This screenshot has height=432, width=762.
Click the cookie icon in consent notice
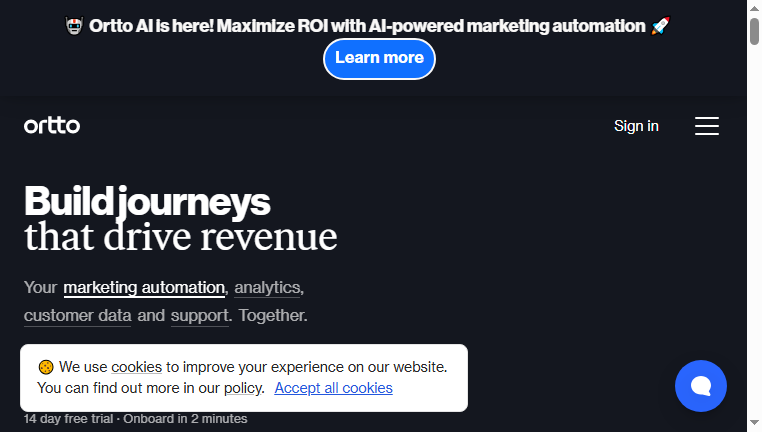(46, 367)
